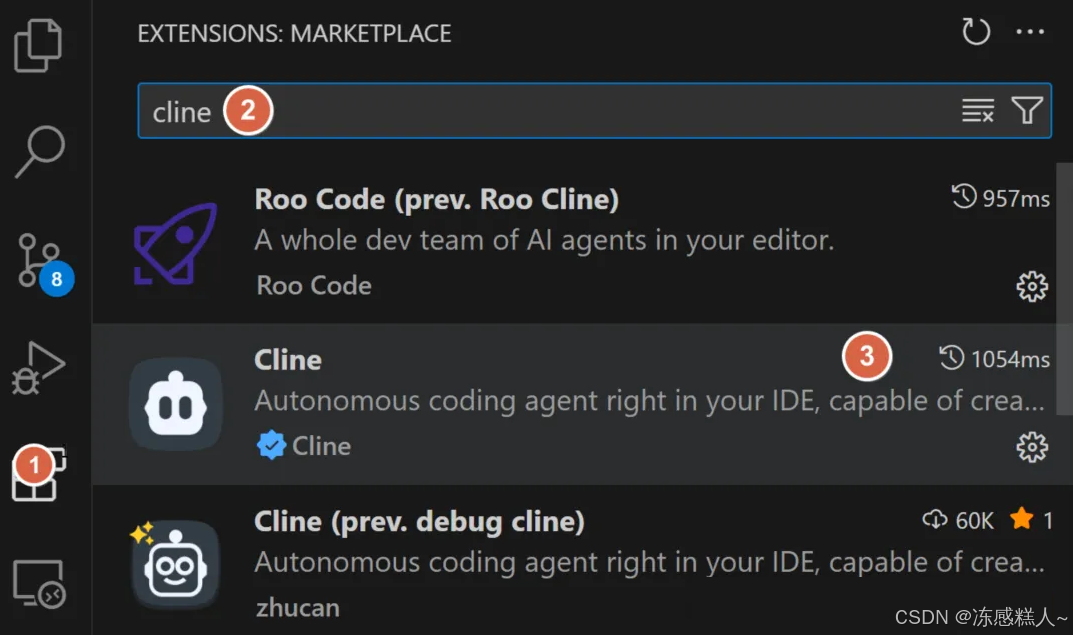Click the extensions search box containing cline
The height and width of the screenshot is (635, 1073).
594,111
